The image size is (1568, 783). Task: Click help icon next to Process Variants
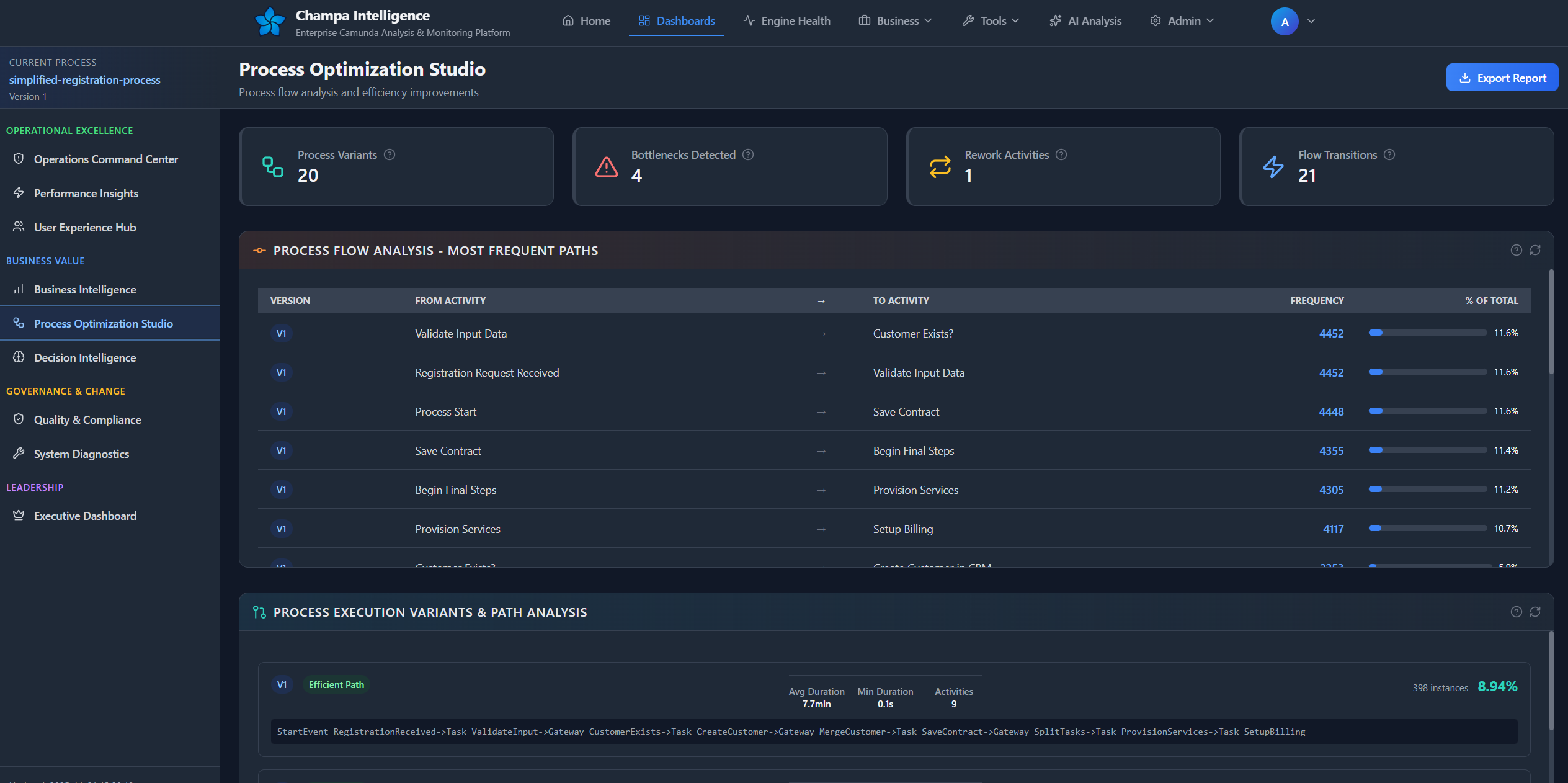390,154
